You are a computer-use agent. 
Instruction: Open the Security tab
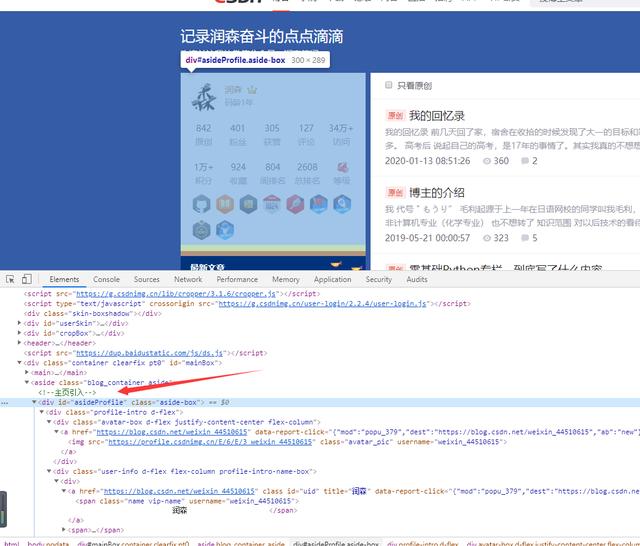pos(378,280)
